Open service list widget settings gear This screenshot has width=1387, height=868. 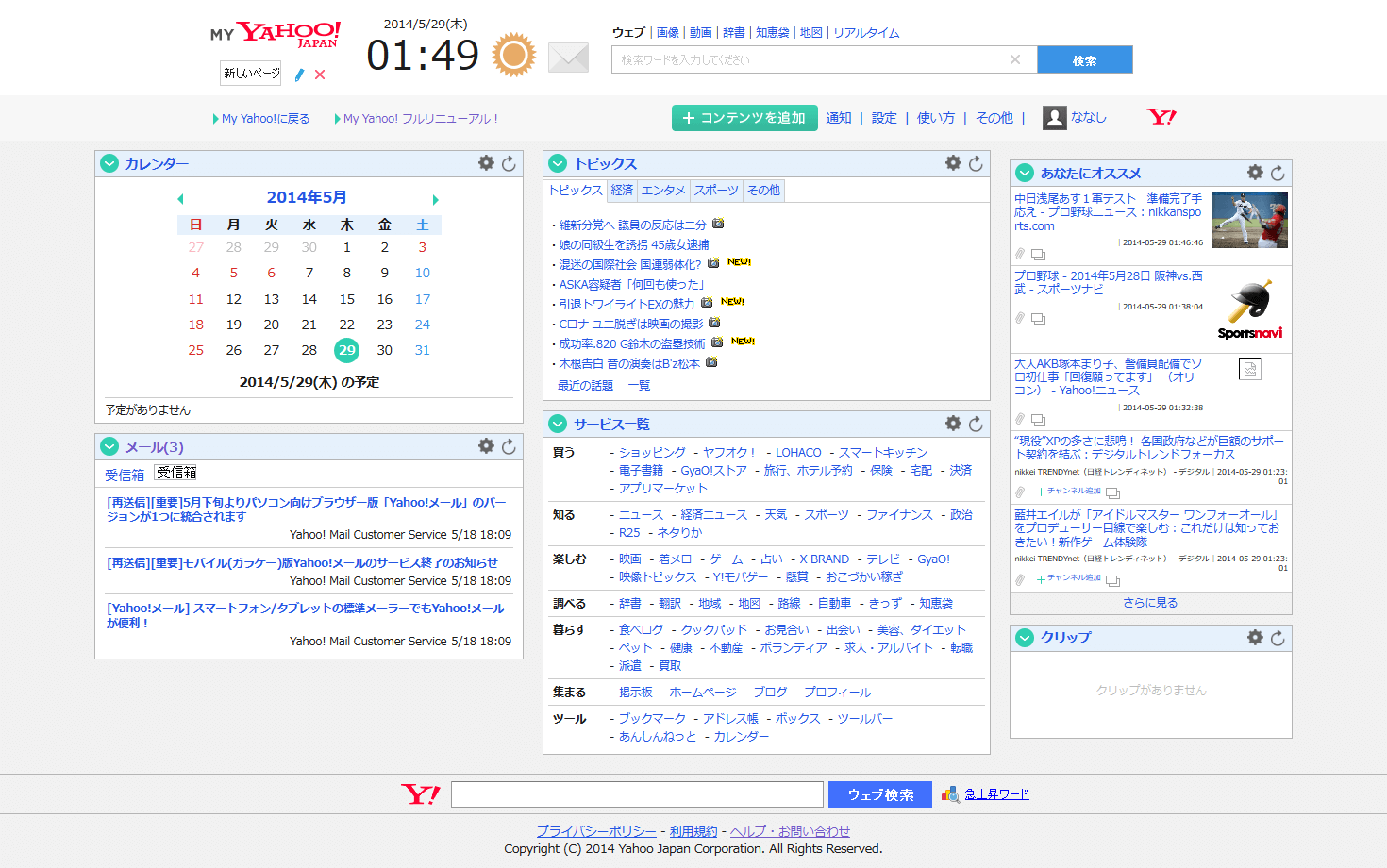953,423
